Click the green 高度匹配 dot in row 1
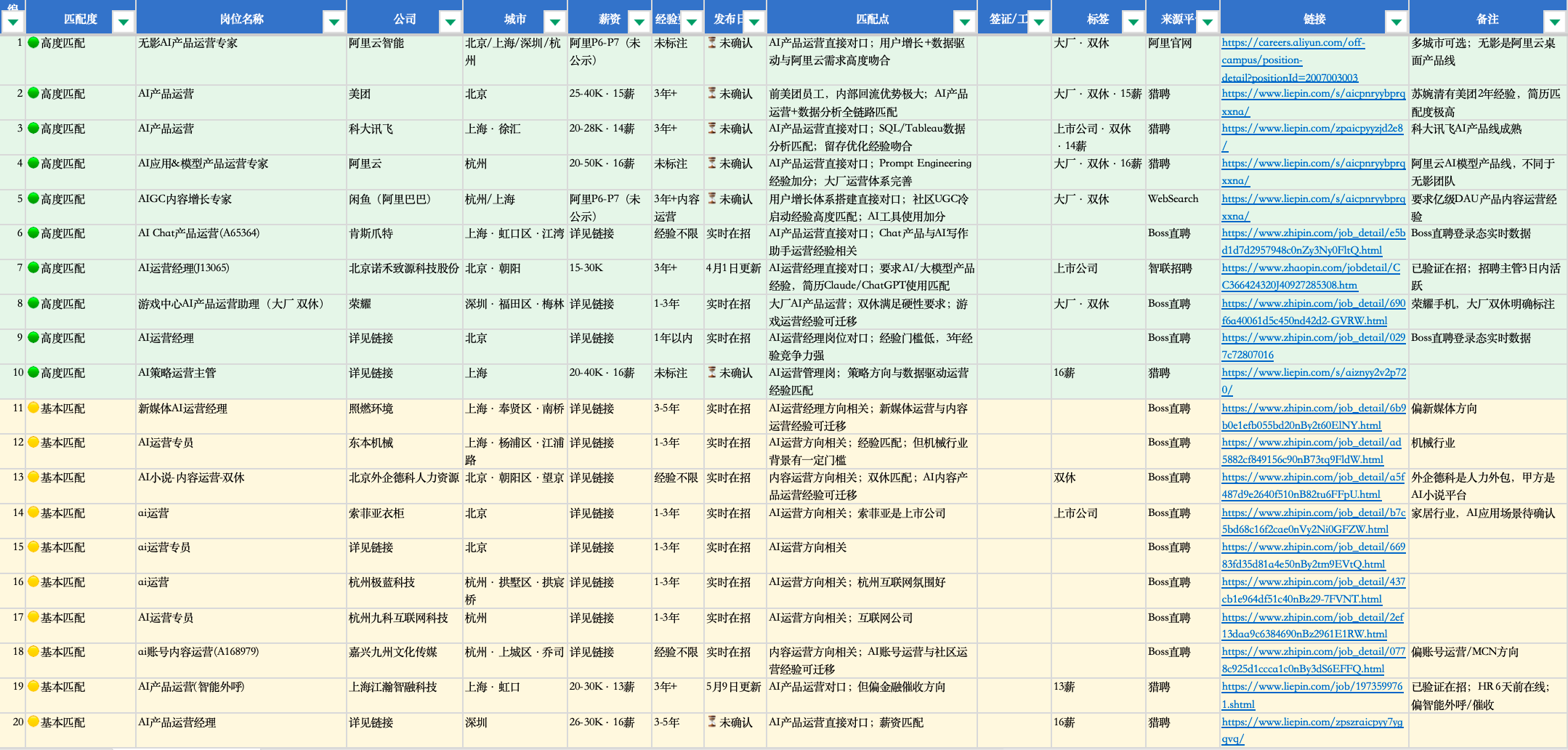The image size is (1568, 750). [33, 43]
